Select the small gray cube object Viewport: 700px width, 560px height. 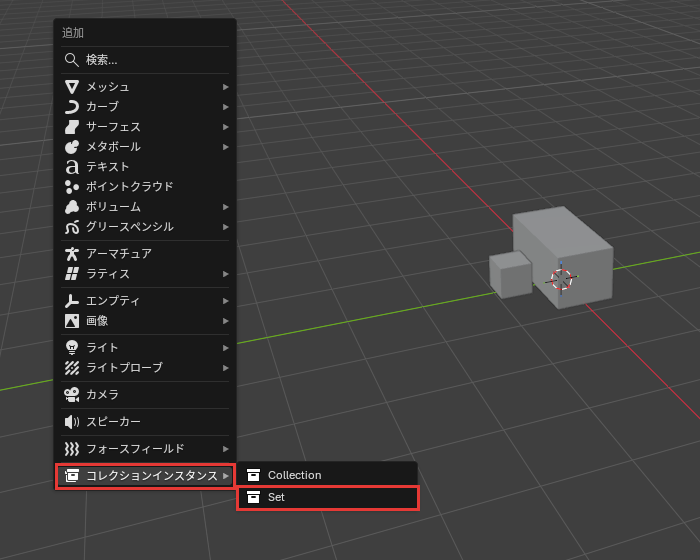pos(511,276)
